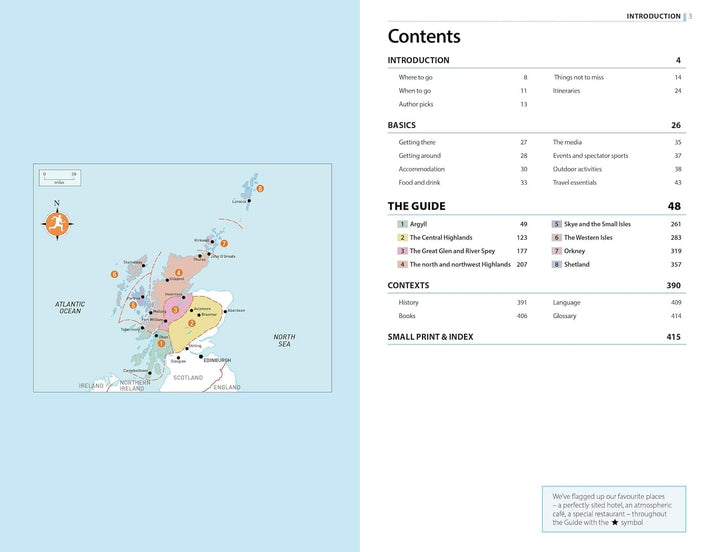
Task: Open the "Food and drink" contents entry
Action: [x=419, y=182]
